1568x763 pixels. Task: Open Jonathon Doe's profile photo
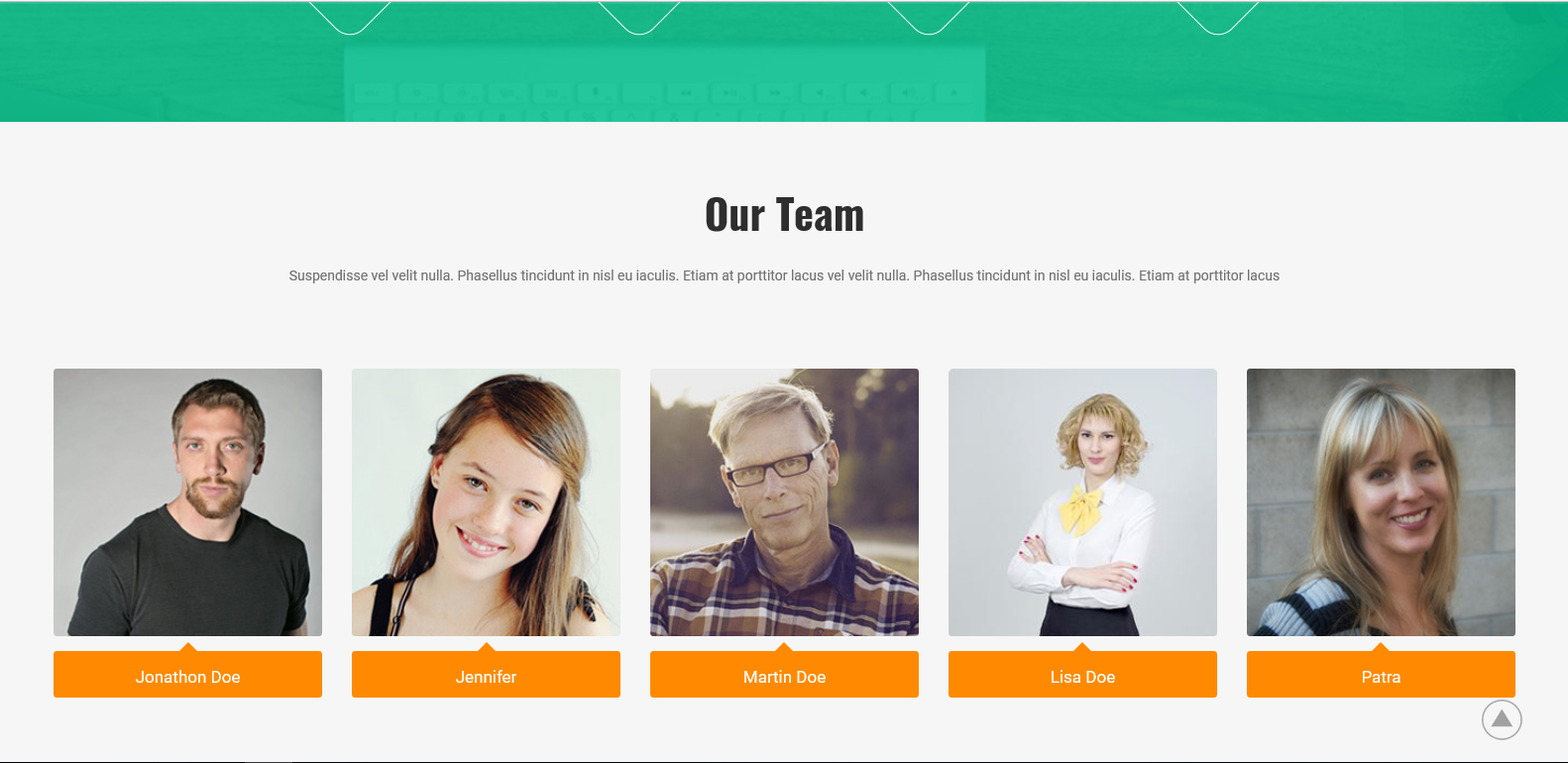(x=187, y=502)
